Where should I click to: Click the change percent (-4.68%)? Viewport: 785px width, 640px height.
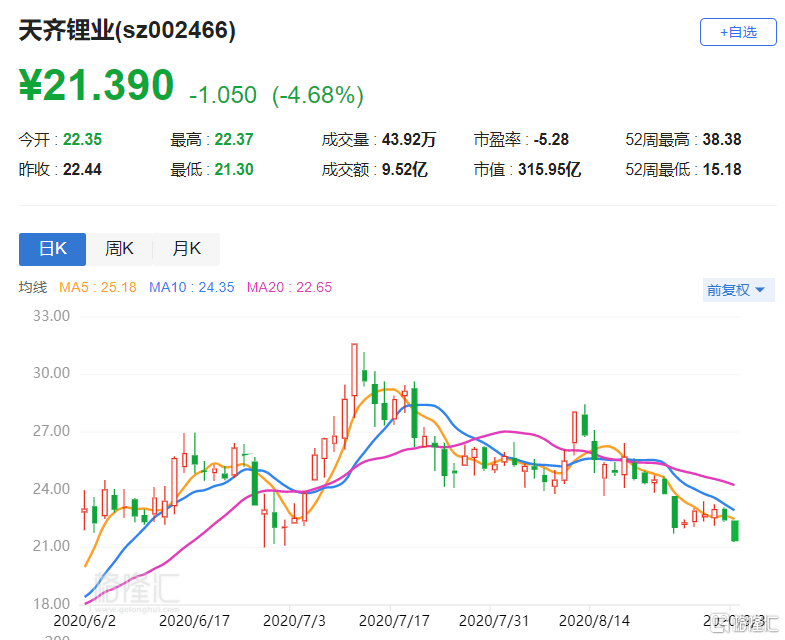318,95
